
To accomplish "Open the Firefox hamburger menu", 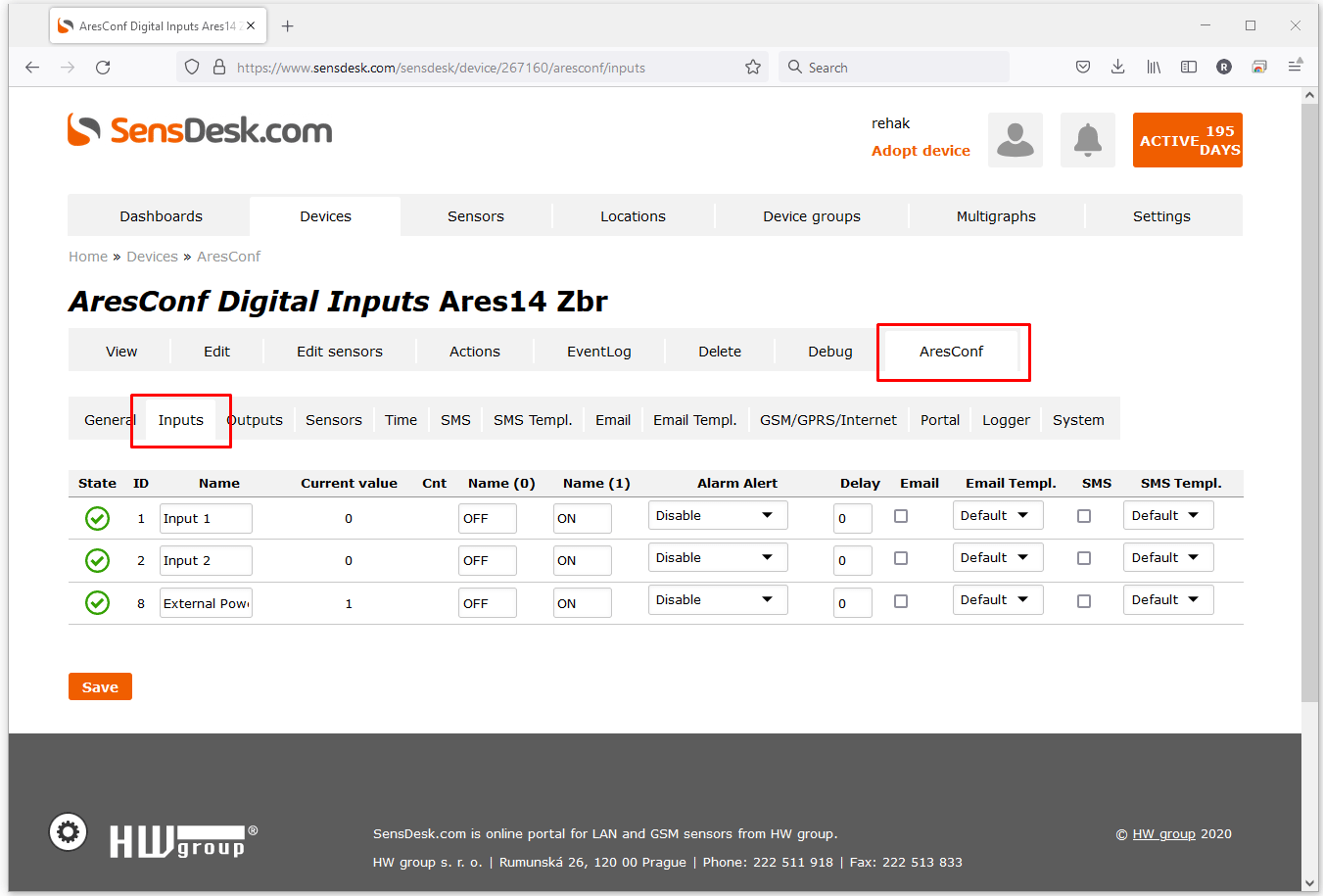I will tap(1295, 67).
